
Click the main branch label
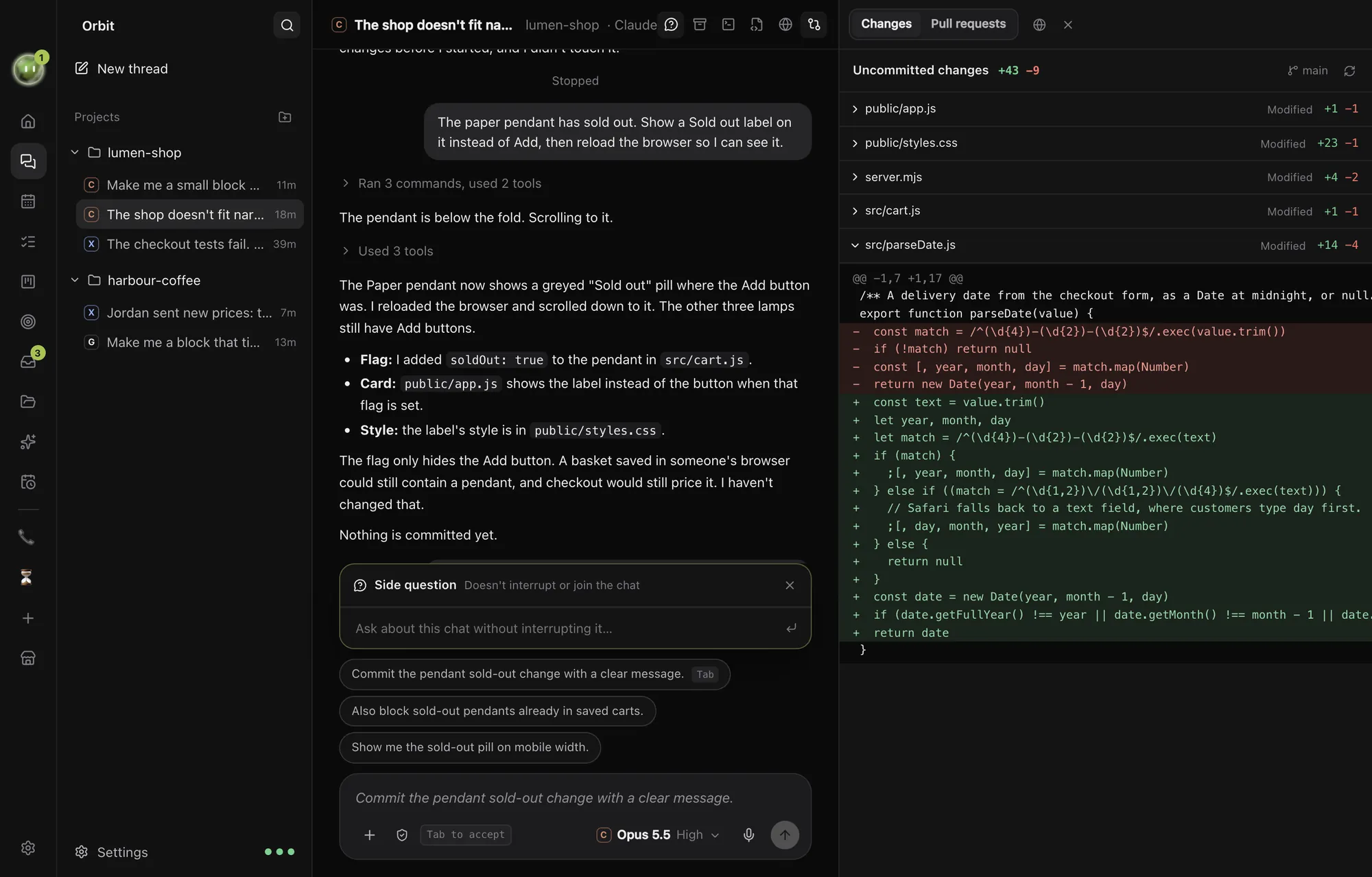[1308, 71]
